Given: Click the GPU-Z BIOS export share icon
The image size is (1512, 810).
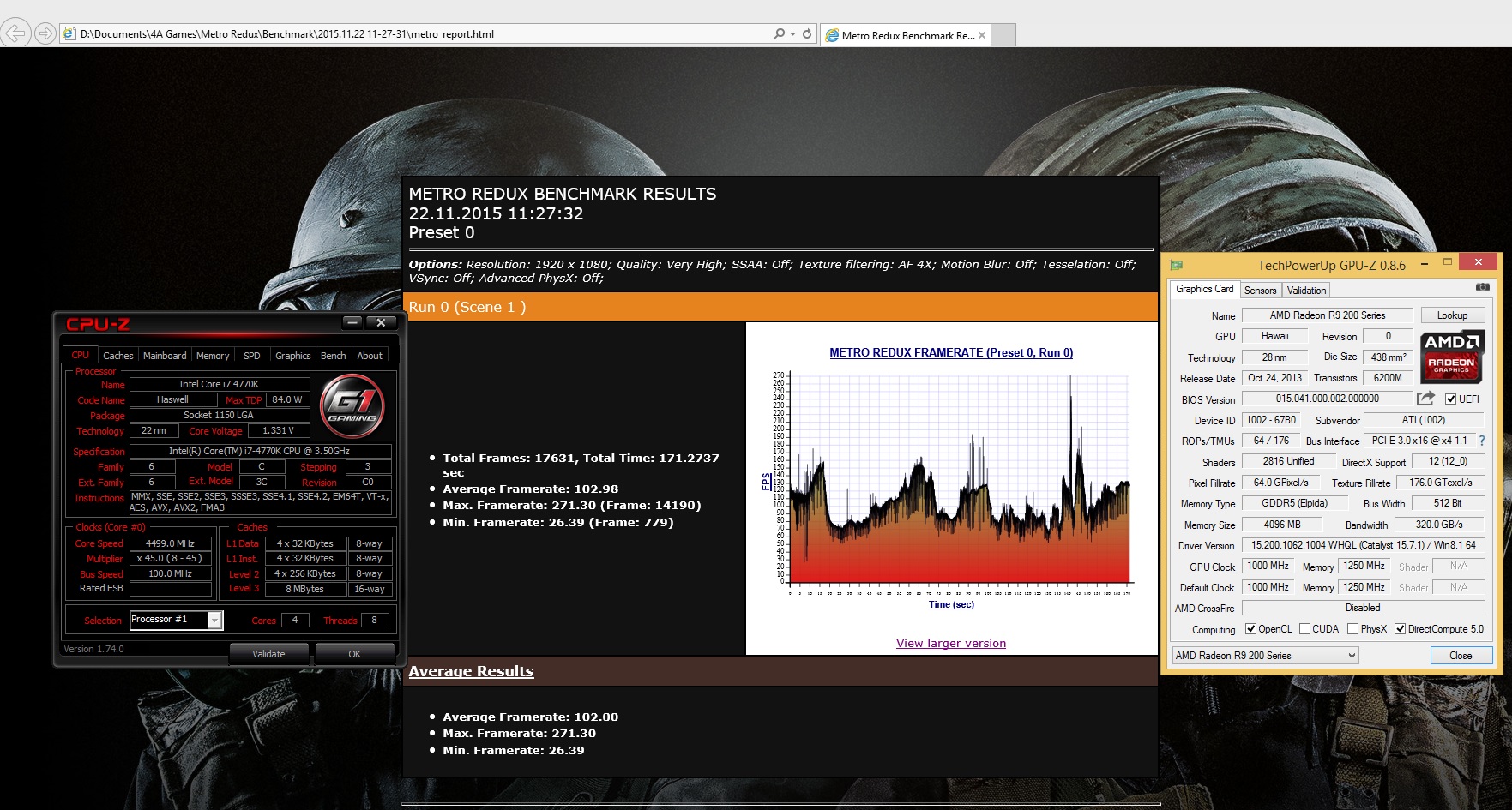Looking at the screenshot, I should tap(1425, 399).
